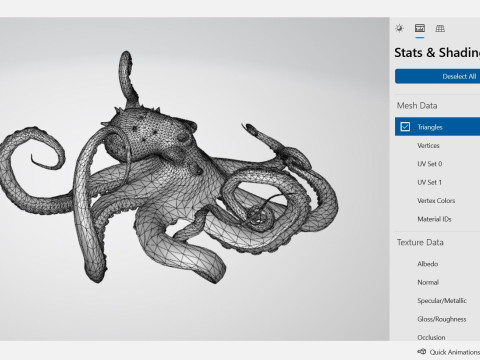Select the Stats & Shading panel icon
Viewport: 480px width, 360px height.
point(420,28)
